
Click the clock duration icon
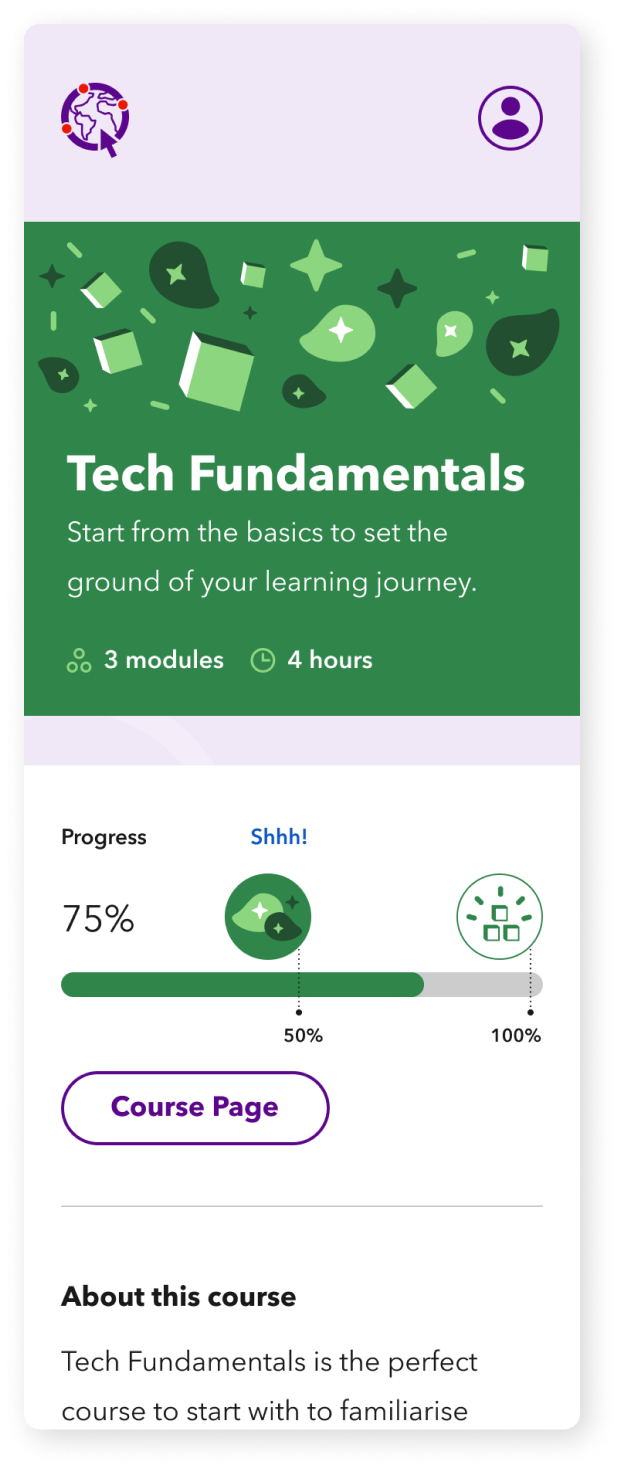click(262, 660)
